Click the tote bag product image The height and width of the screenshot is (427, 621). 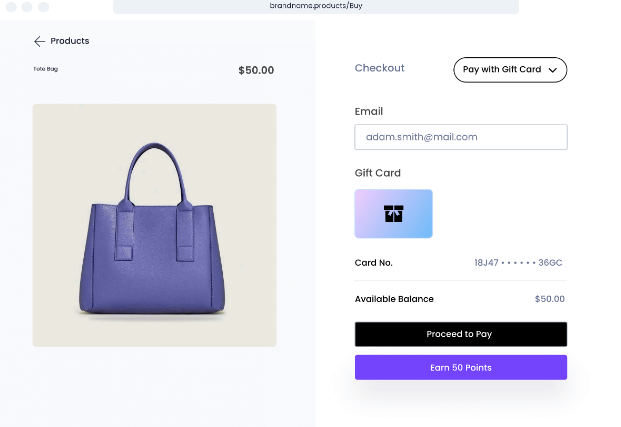coord(154,226)
